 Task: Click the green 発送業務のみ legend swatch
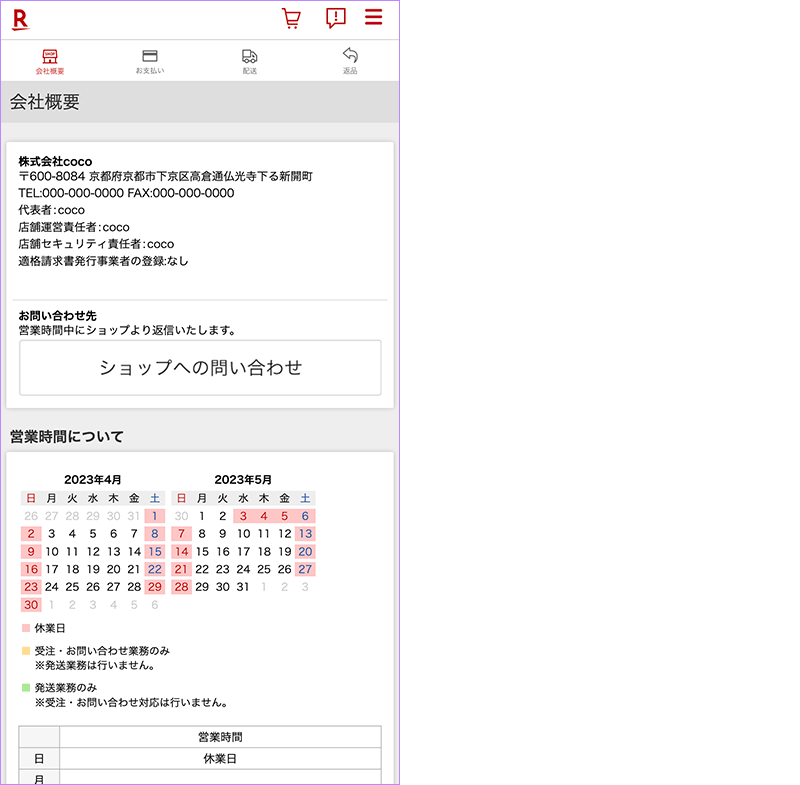[26, 688]
